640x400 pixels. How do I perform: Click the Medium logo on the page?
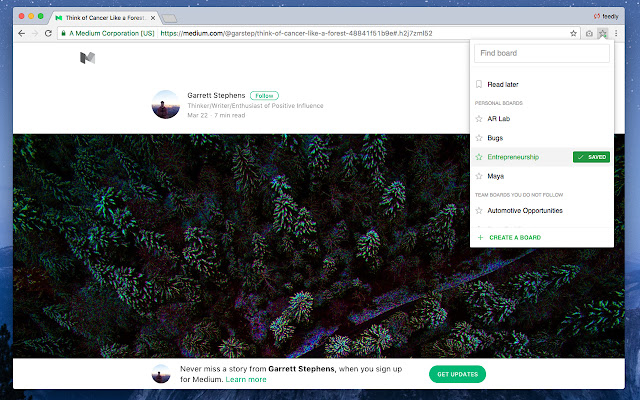[87, 58]
